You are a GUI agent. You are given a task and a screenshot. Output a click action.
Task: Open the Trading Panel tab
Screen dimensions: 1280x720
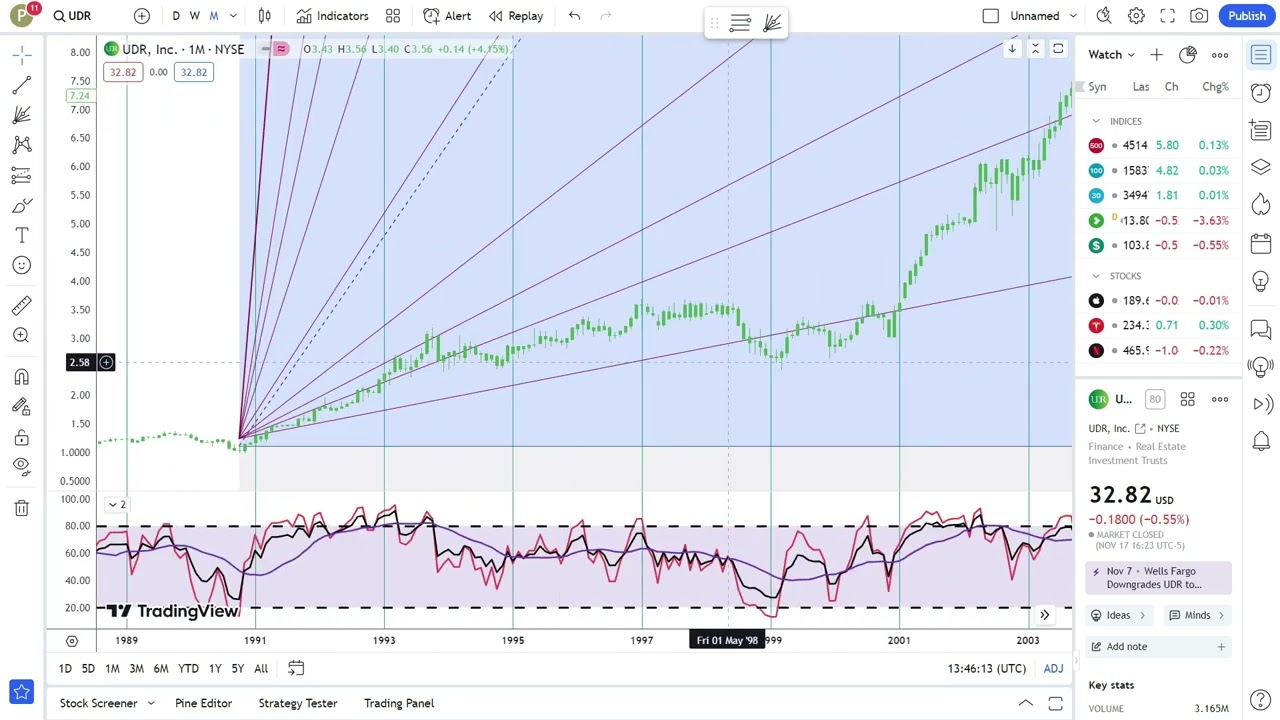399,704
